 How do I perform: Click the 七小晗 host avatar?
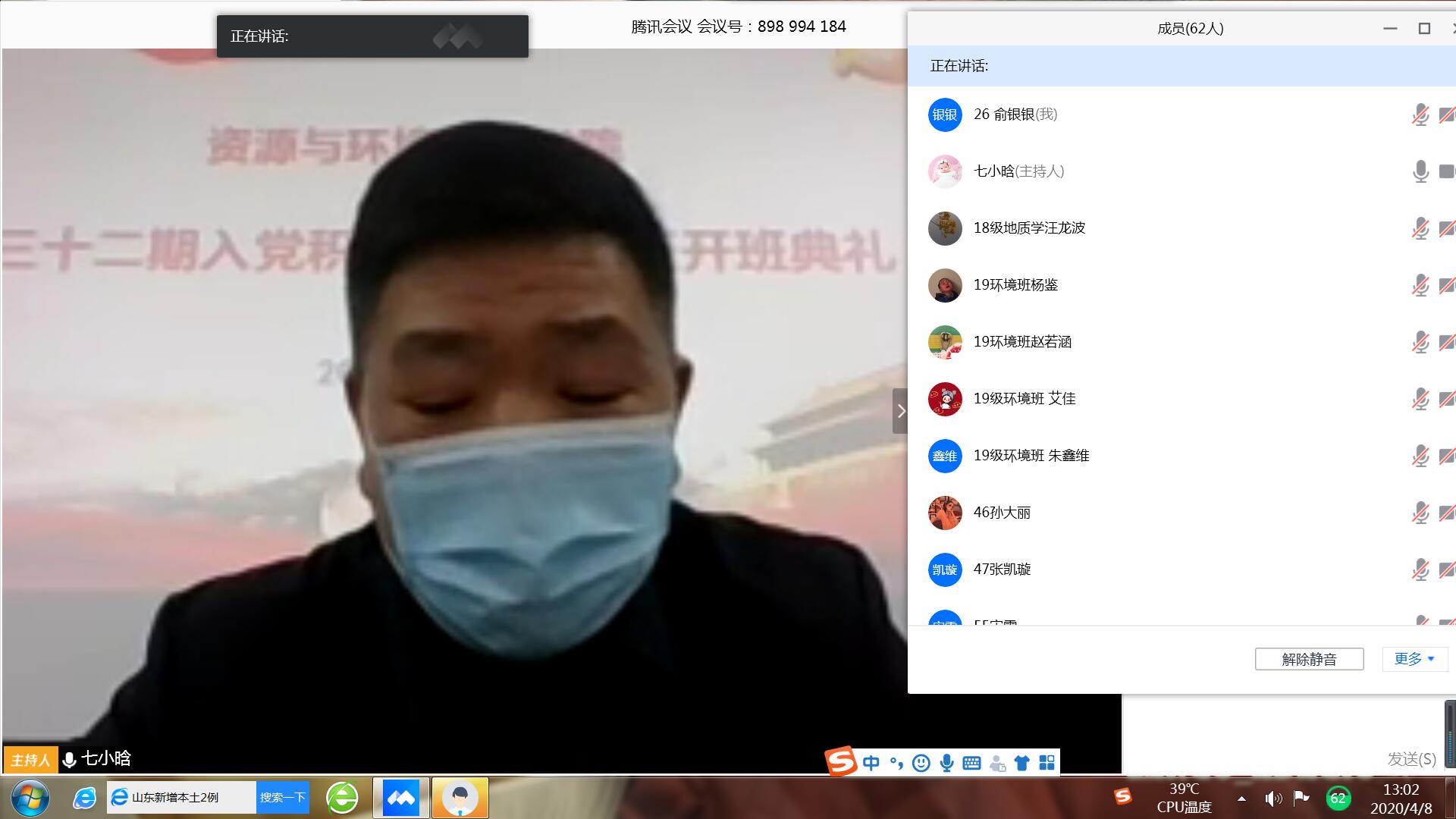pos(945,171)
